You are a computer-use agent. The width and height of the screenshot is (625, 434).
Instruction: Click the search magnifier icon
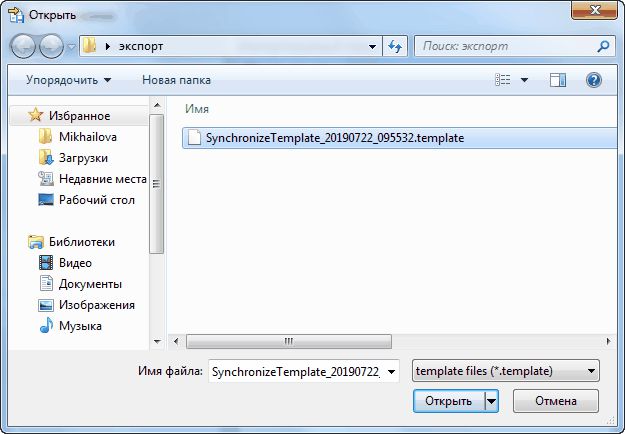click(x=603, y=46)
